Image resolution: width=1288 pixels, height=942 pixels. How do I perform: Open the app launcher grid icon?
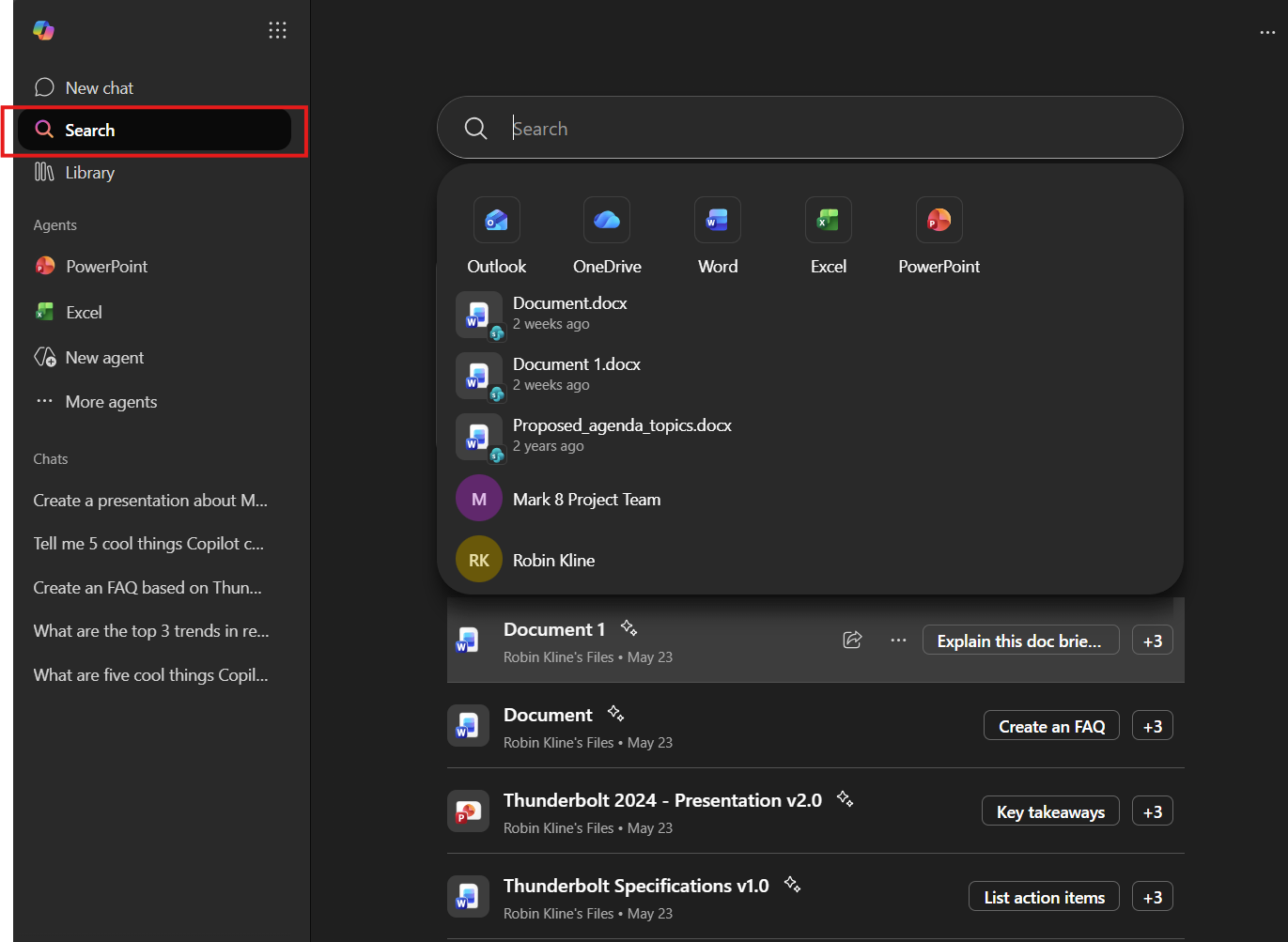(277, 30)
